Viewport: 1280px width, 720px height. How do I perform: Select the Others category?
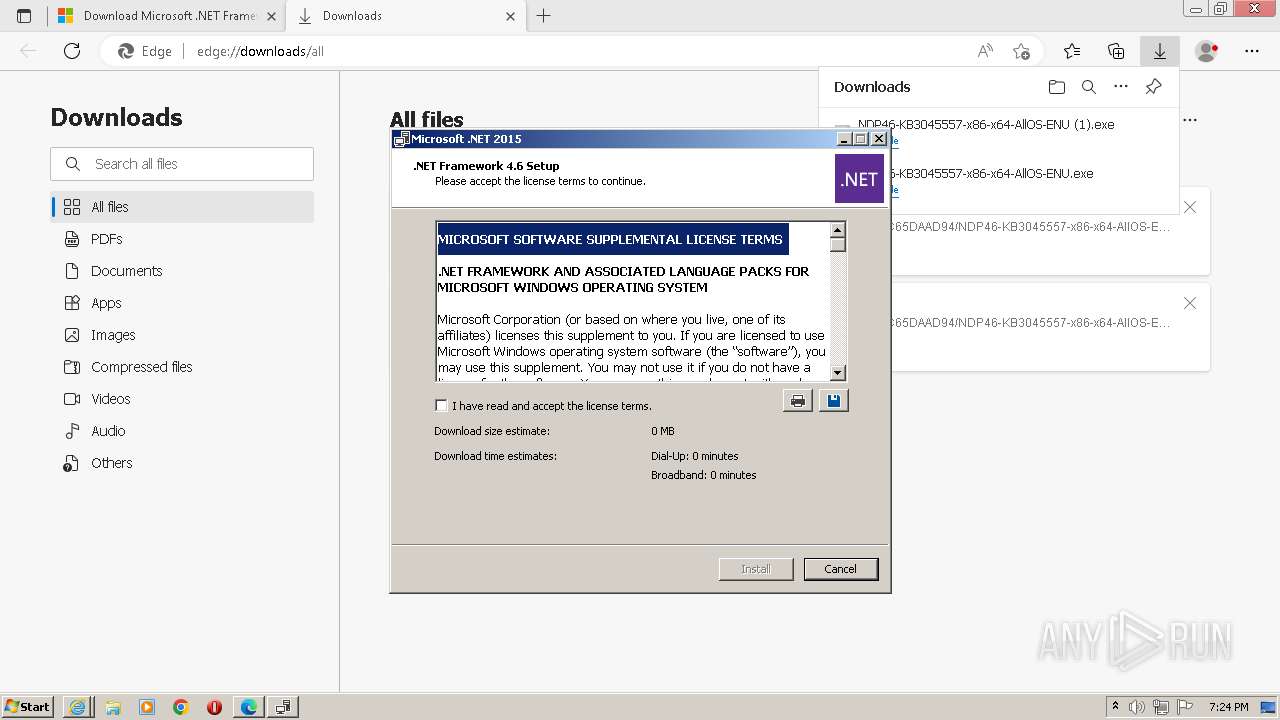tap(182, 463)
